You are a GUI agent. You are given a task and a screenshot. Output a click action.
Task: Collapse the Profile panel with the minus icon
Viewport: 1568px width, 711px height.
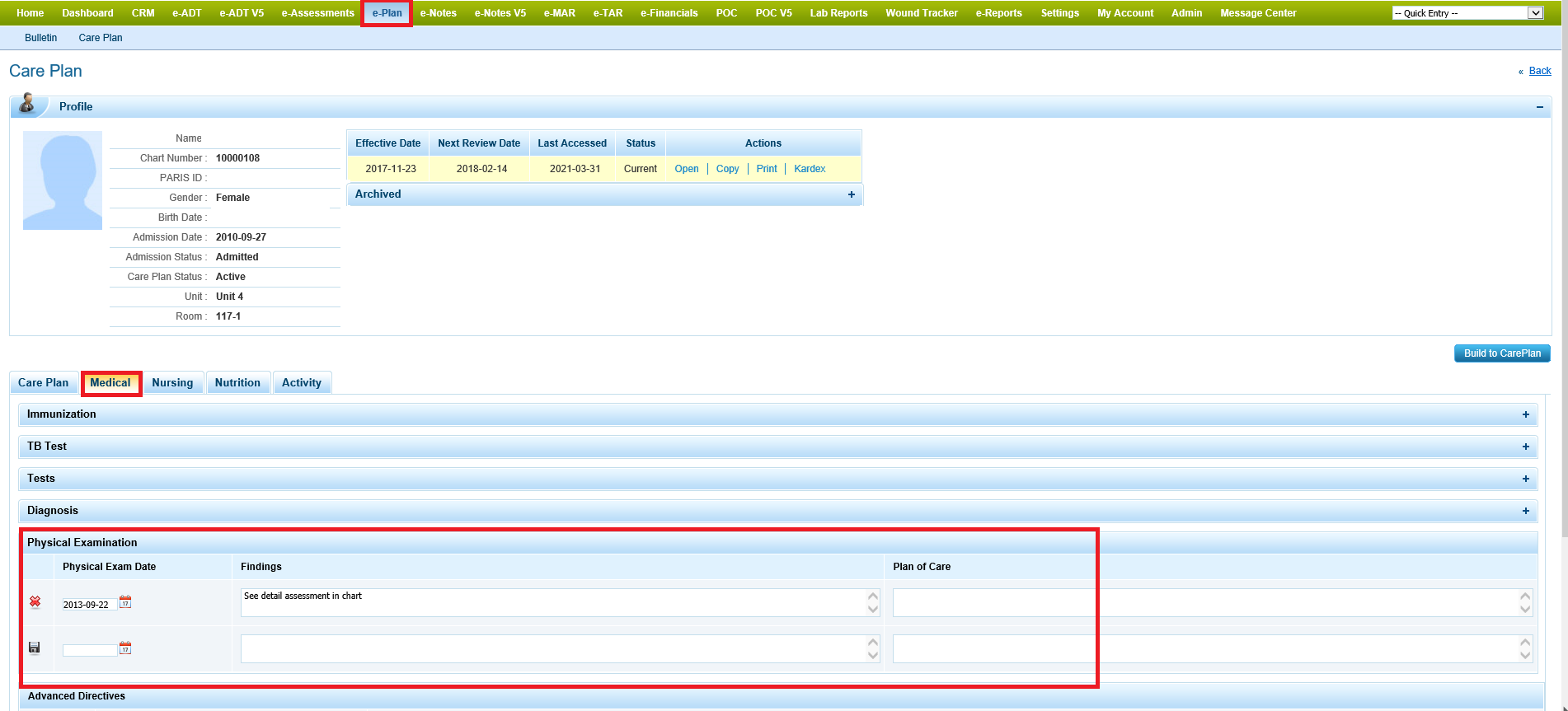click(x=1539, y=107)
